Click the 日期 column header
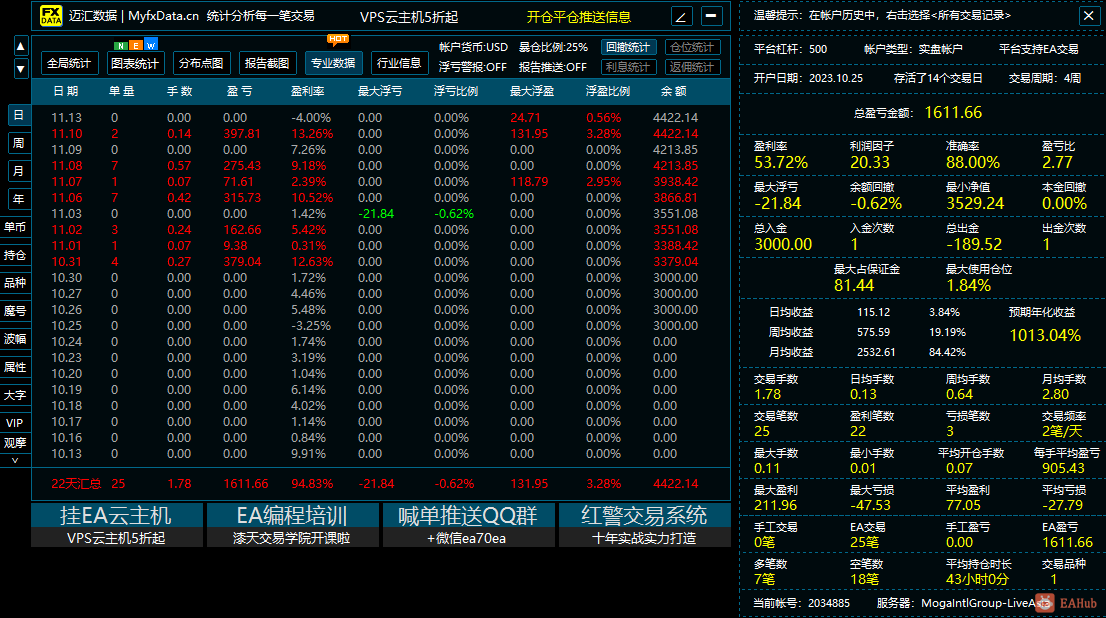 tap(66, 91)
